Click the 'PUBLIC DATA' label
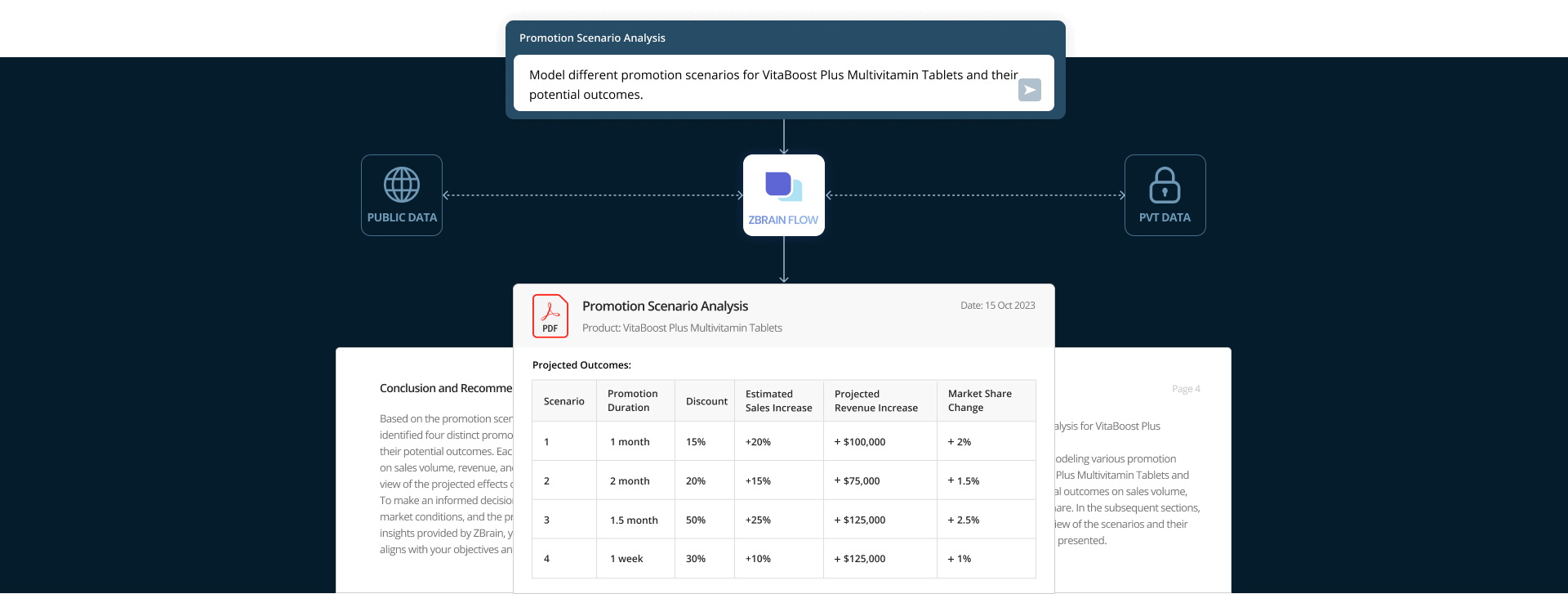The image size is (1568, 594). coord(402,217)
